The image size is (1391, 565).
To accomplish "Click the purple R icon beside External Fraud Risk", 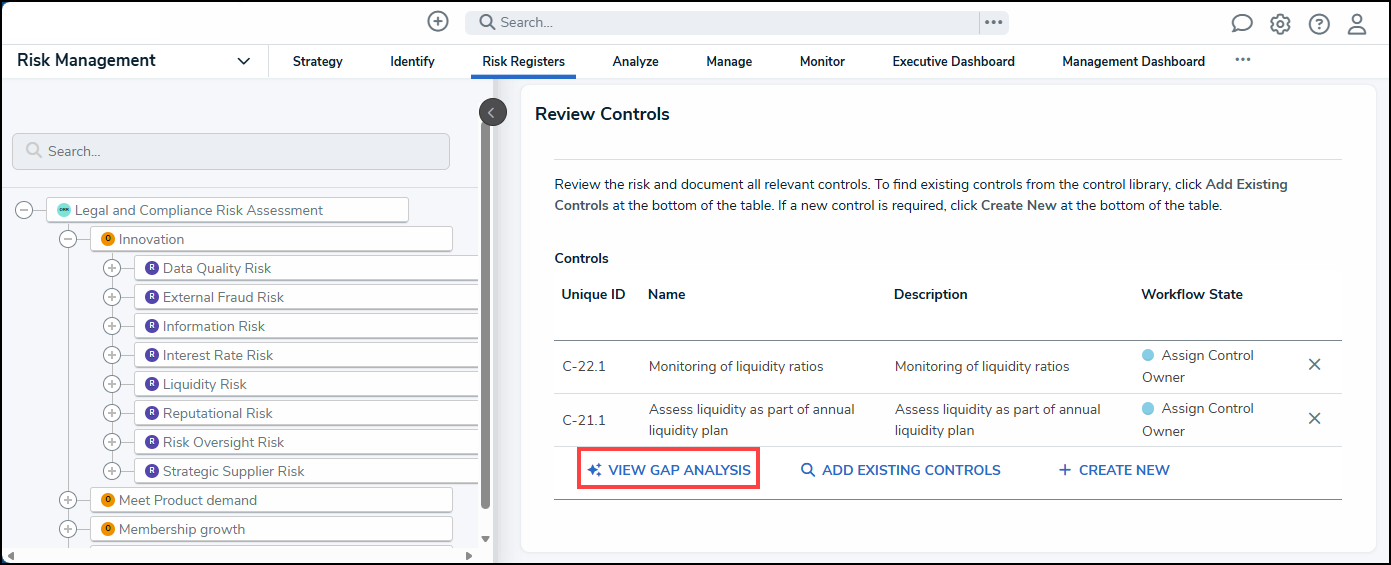I will (152, 297).
